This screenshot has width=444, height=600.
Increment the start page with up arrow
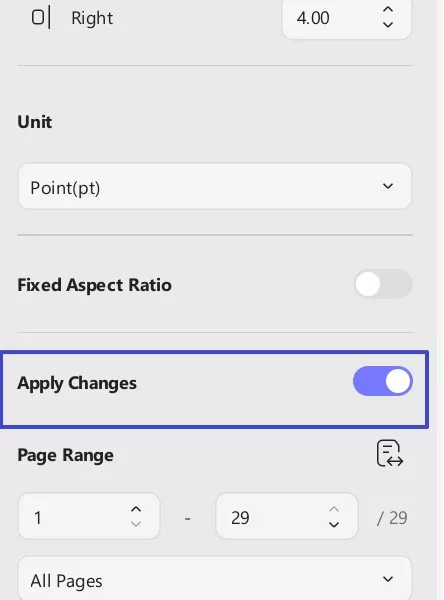[136, 510]
